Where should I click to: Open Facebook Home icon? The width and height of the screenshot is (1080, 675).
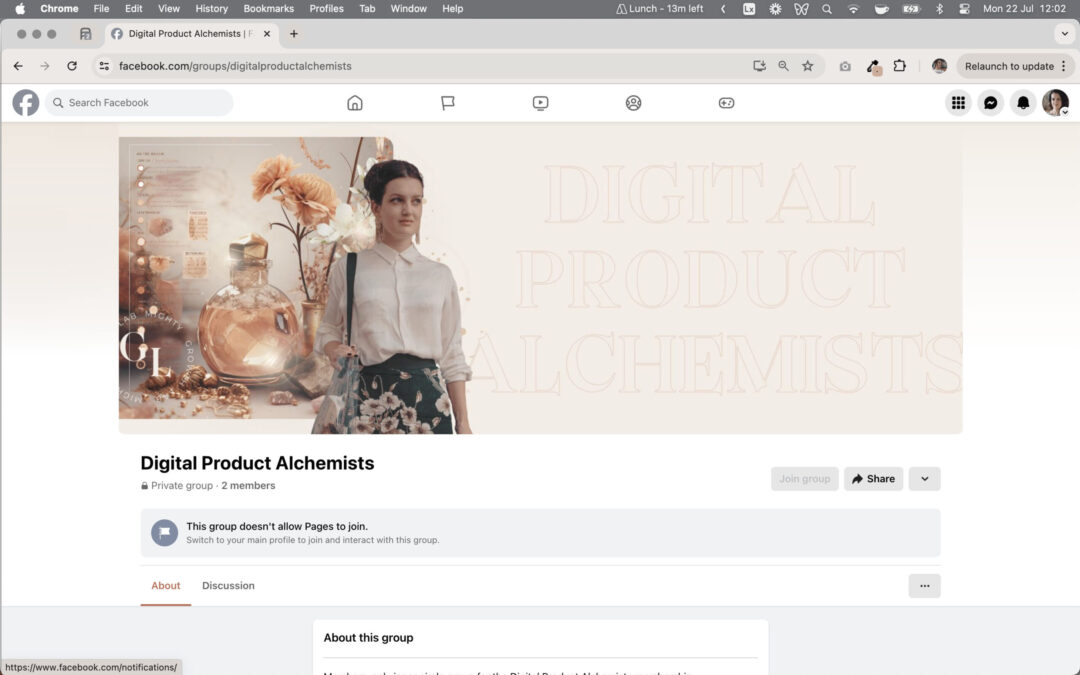click(x=354, y=103)
